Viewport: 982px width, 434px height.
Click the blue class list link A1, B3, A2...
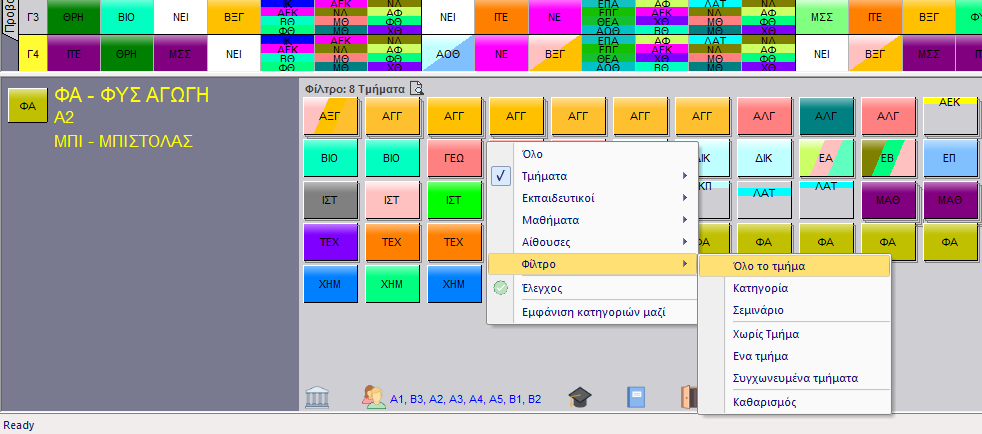click(x=466, y=399)
